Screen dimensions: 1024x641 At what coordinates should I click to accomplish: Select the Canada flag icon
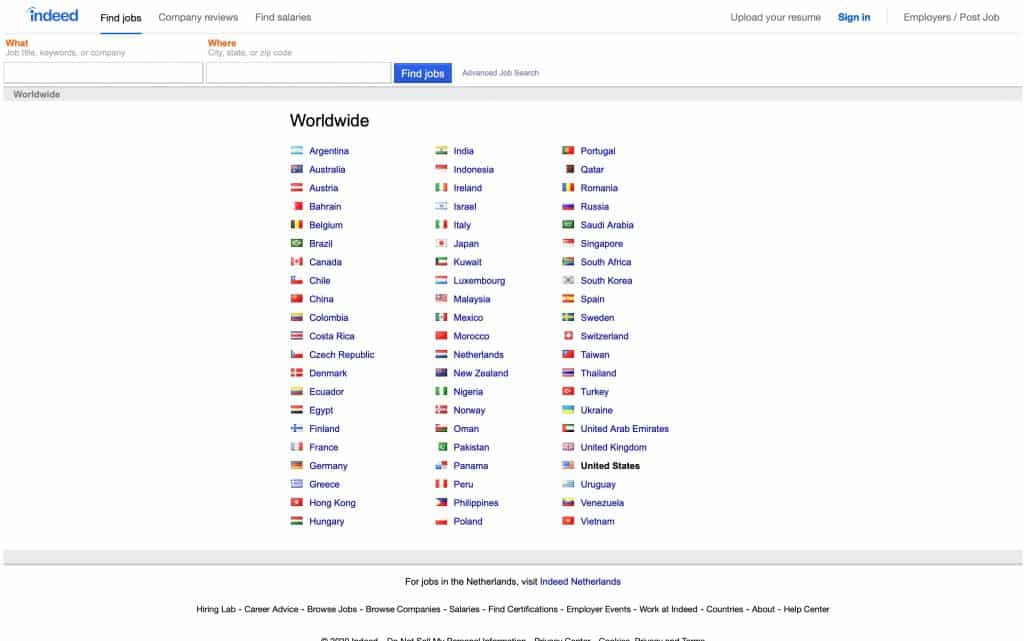click(x=297, y=262)
